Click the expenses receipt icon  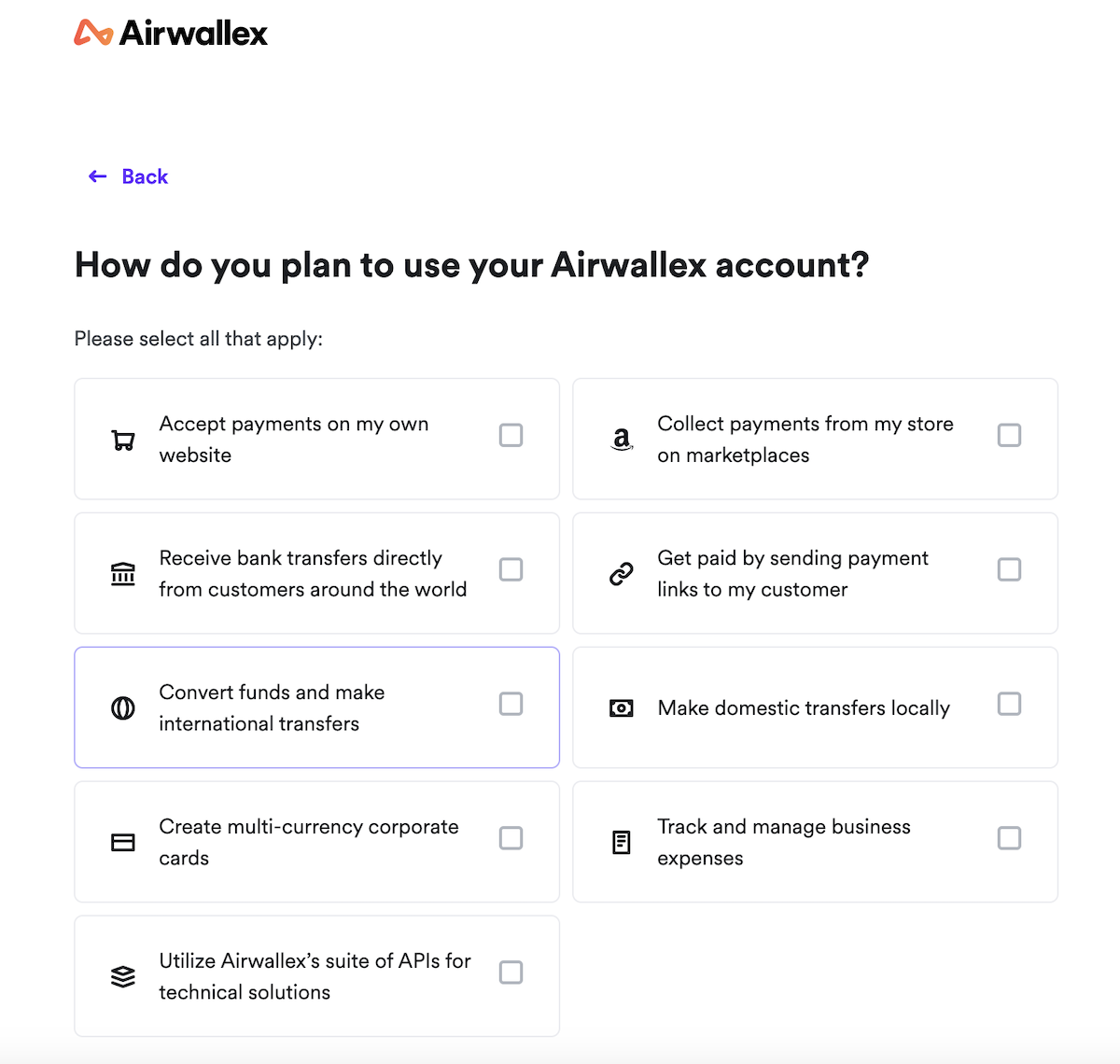(621, 842)
